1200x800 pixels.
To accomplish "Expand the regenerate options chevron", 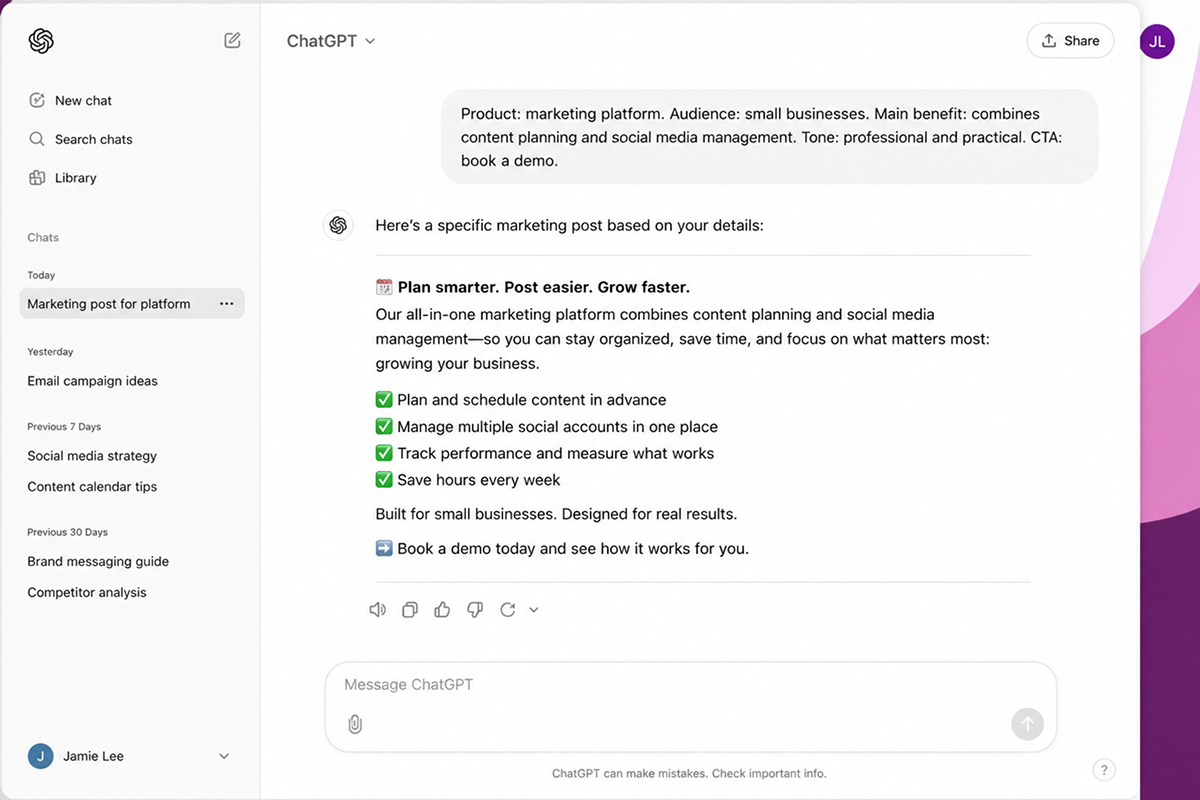I will coord(534,610).
